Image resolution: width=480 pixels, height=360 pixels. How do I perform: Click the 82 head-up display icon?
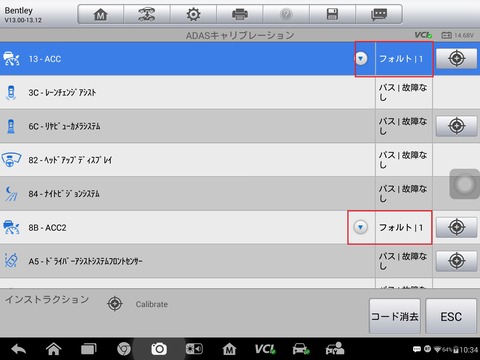pos(11,160)
